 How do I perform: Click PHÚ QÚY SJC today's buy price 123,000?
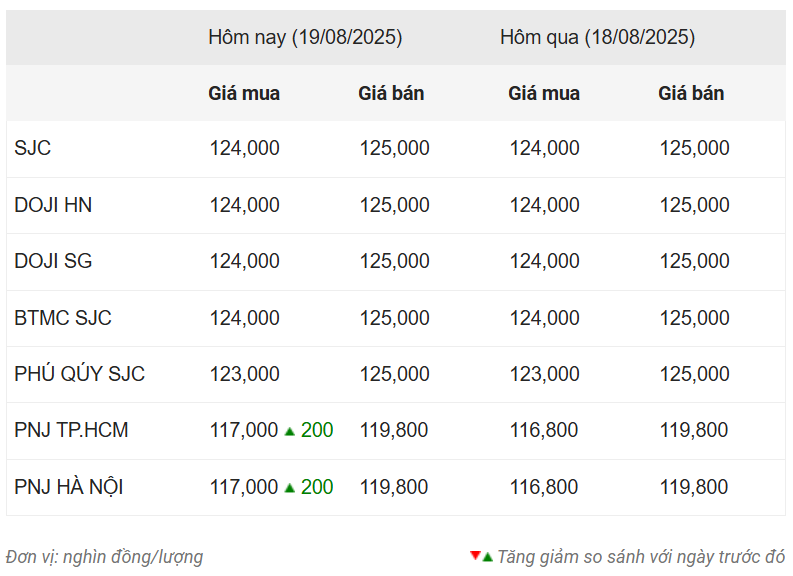[244, 374]
